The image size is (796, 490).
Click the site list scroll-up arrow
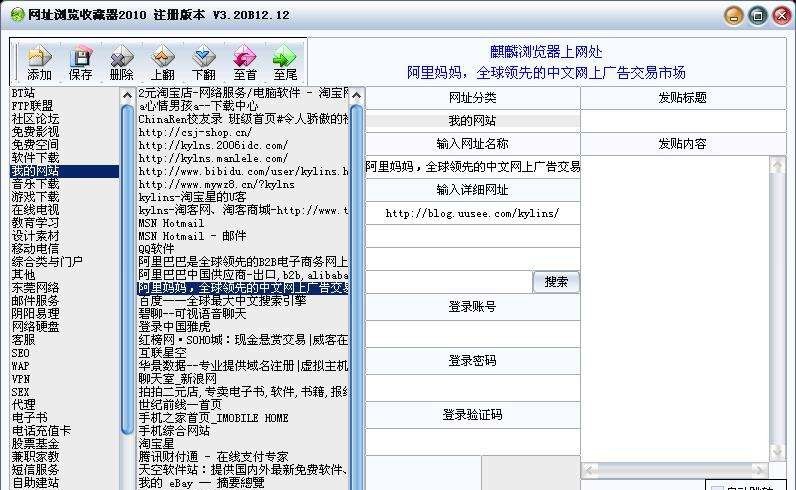coord(356,95)
